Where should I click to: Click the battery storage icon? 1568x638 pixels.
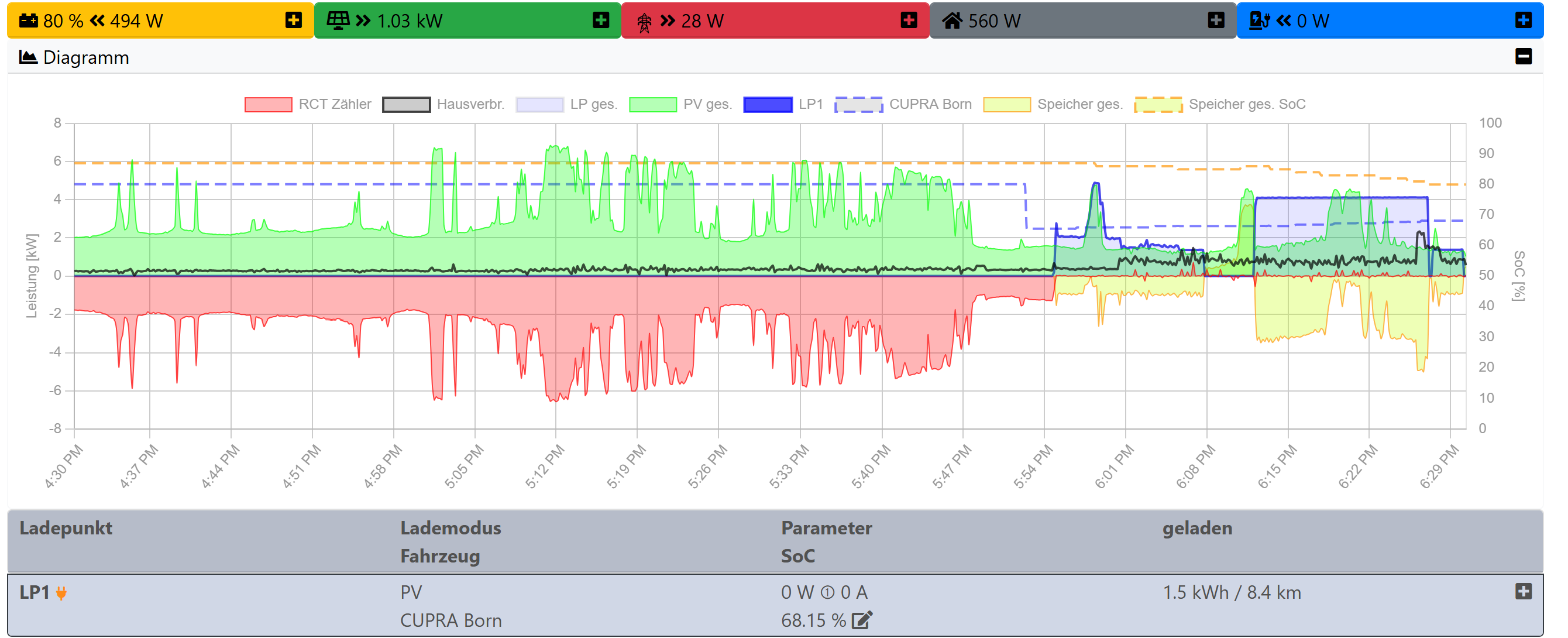coord(28,20)
